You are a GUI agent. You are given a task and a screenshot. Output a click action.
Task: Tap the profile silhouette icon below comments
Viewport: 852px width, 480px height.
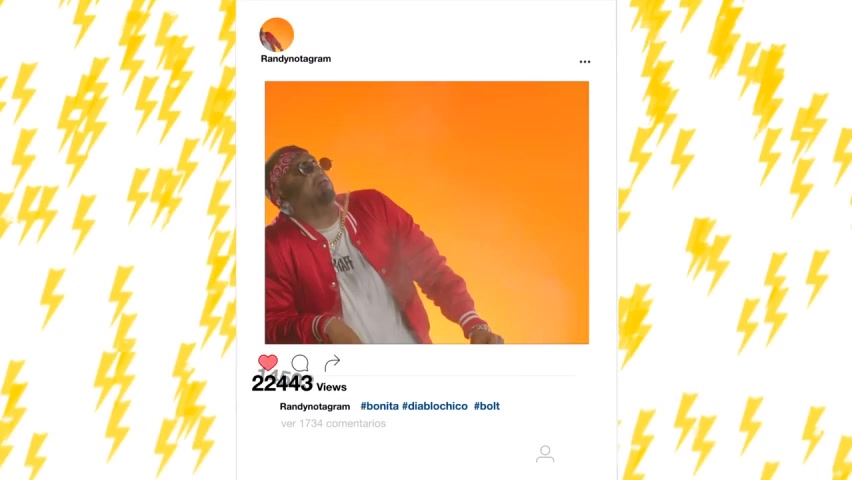tap(545, 454)
